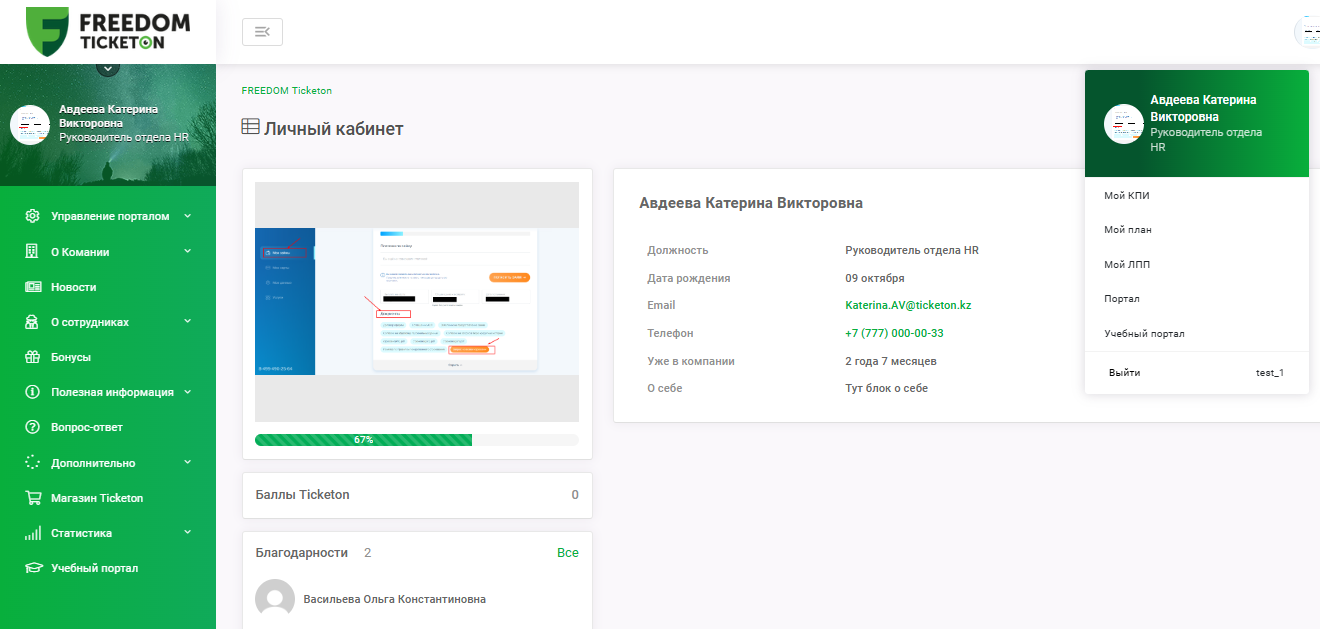Select the Новости newspaper icon in sidebar
The width and height of the screenshot is (1320, 629).
click(x=33, y=286)
